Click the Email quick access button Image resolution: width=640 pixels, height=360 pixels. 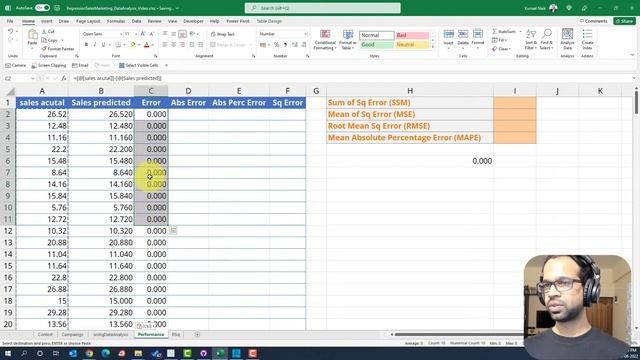point(80,65)
